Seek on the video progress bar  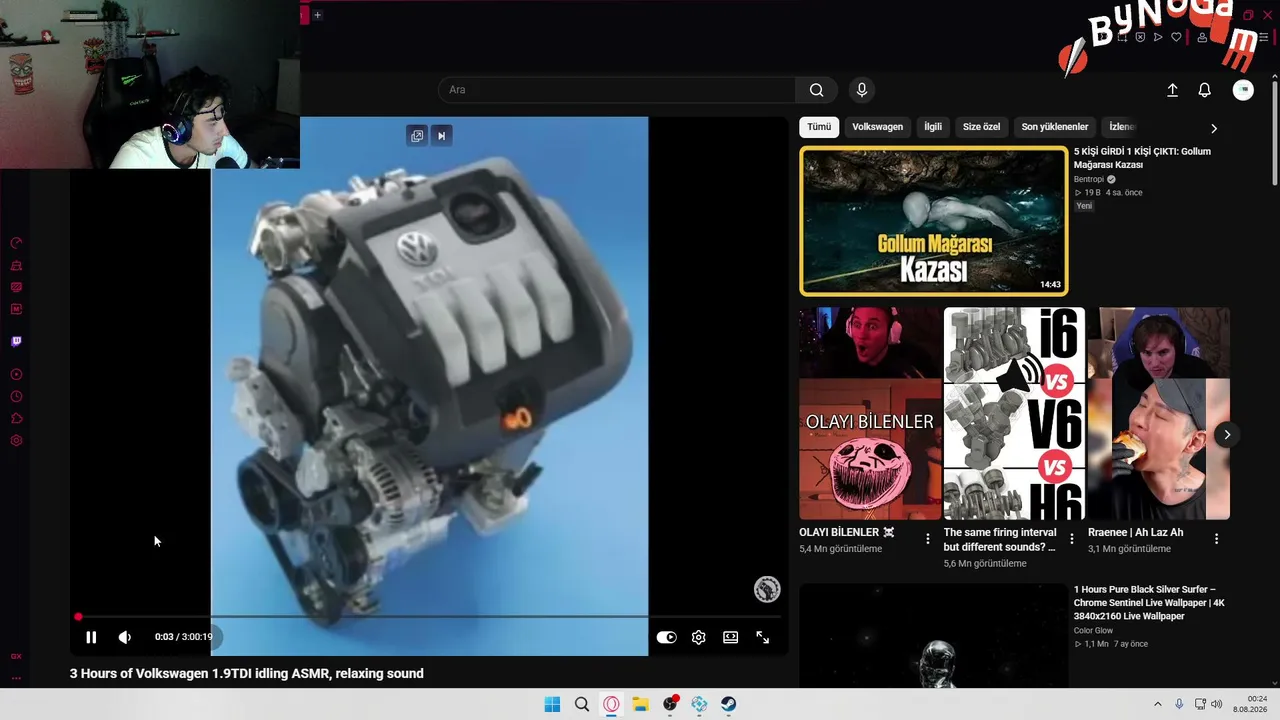coord(429,617)
